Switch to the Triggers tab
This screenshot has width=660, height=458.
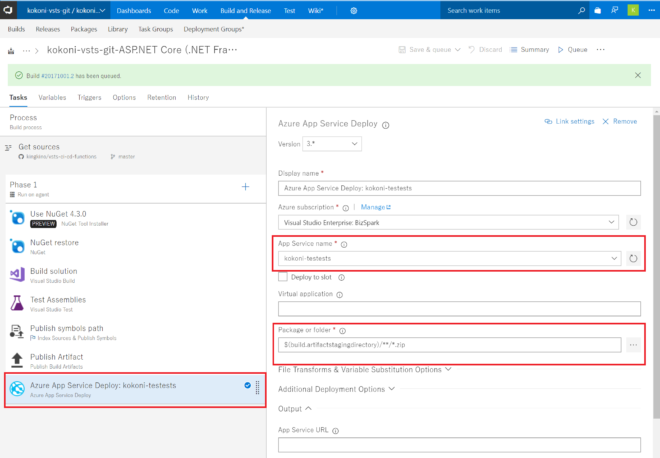coord(89,97)
